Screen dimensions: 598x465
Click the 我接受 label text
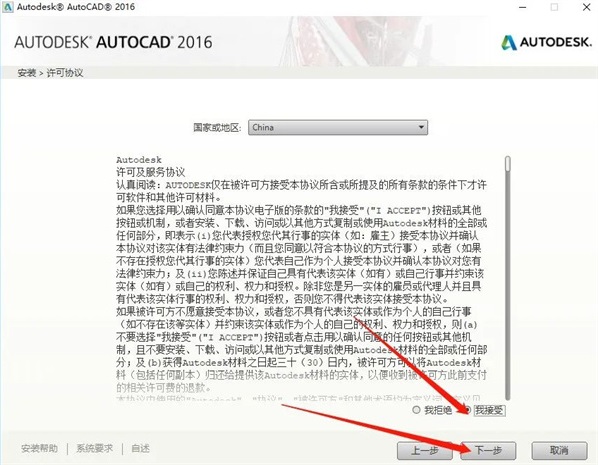pyautogui.click(x=489, y=410)
